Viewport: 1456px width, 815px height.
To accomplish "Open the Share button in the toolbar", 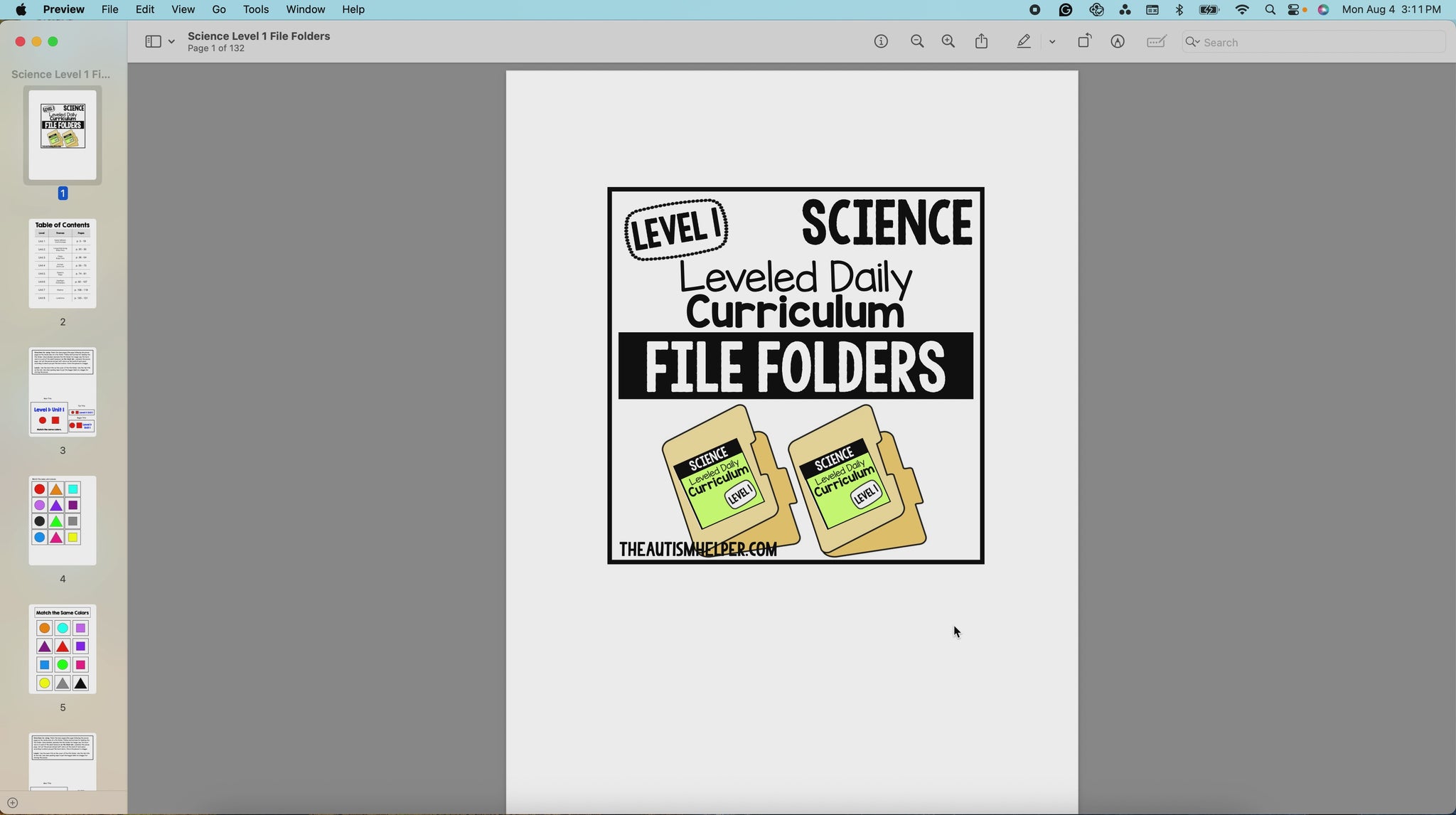I will point(982,42).
